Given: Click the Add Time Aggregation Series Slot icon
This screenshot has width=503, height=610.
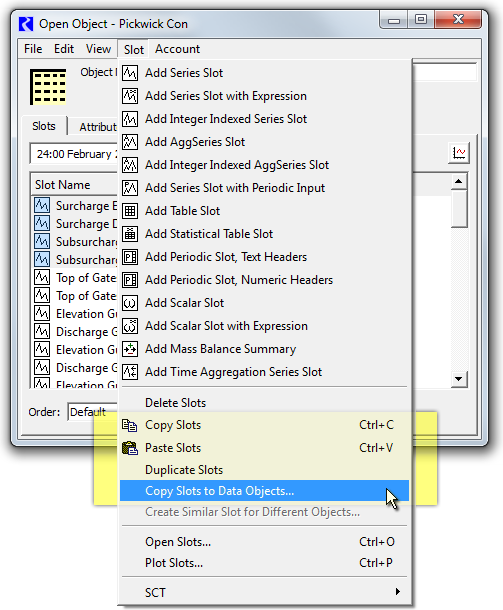Looking at the screenshot, I should tap(130, 372).
